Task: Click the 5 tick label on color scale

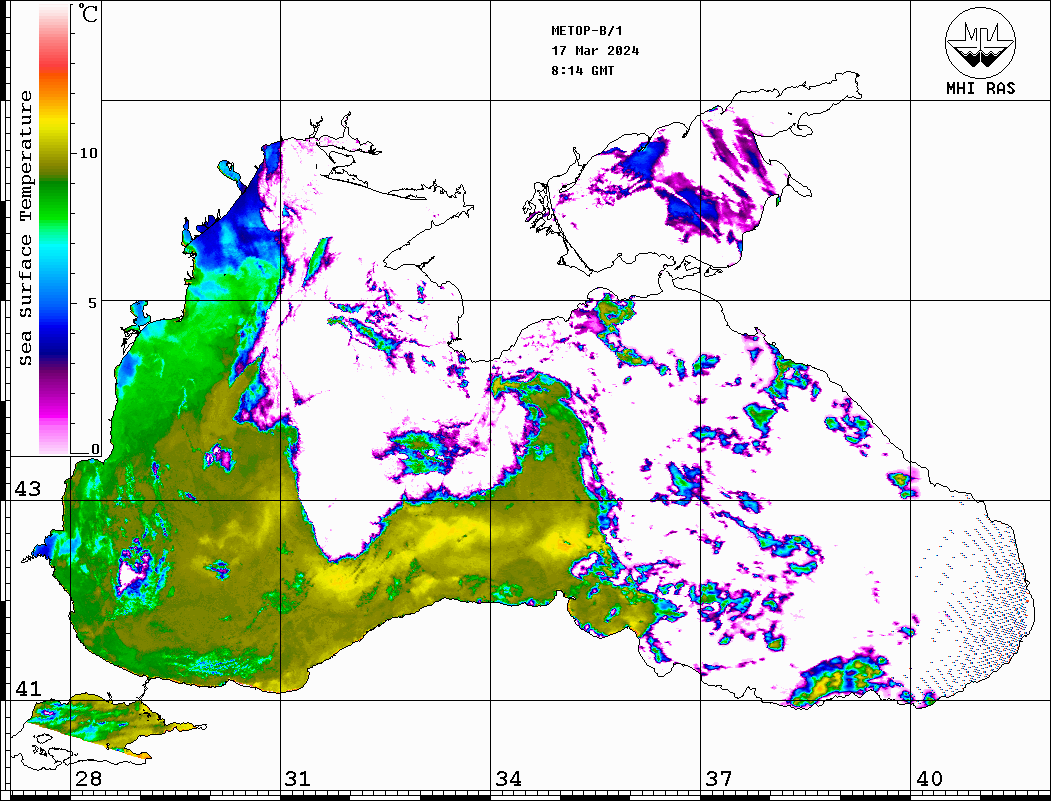Action: point(94,303)
